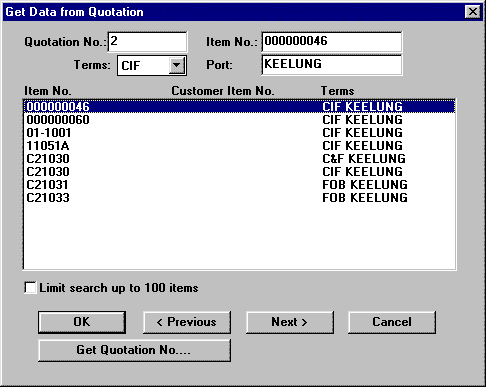
Task: Edit the Port field containing KEELUNG
Action: [x=332, y=65]
